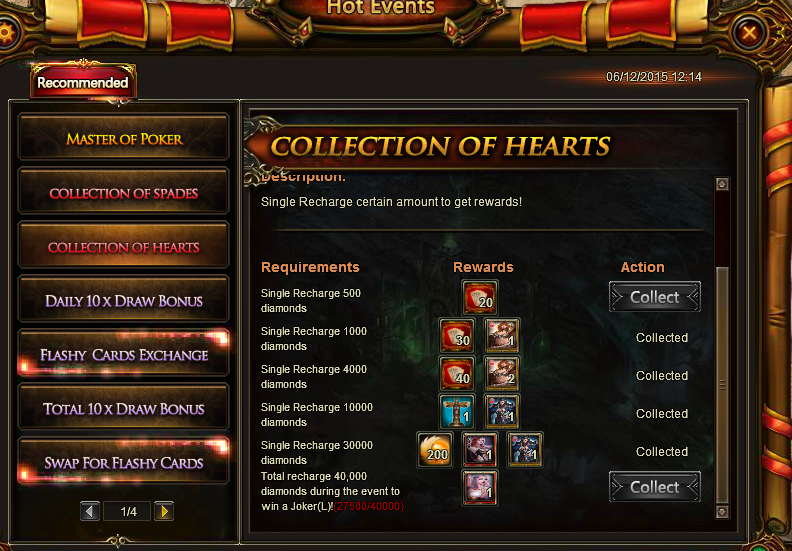Image resolution: width=792 pixels, height=551 pixels.
Task: Select the 30 cards reward icon
Action: [x=457, y=336]
